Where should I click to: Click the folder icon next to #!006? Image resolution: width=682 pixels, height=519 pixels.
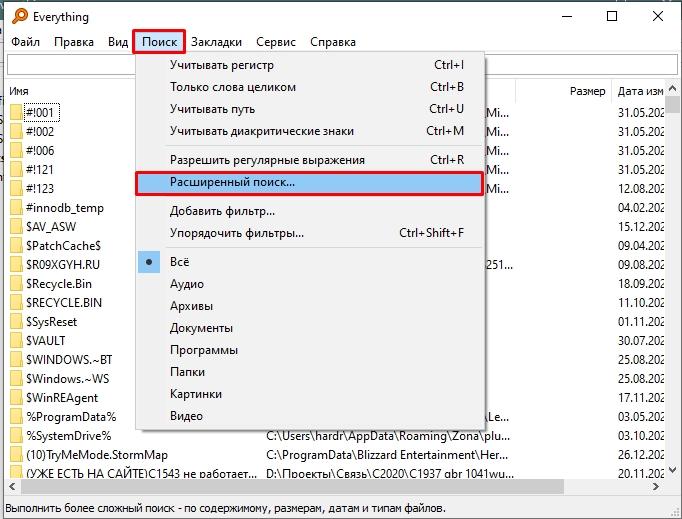click(x=16, y=151)
